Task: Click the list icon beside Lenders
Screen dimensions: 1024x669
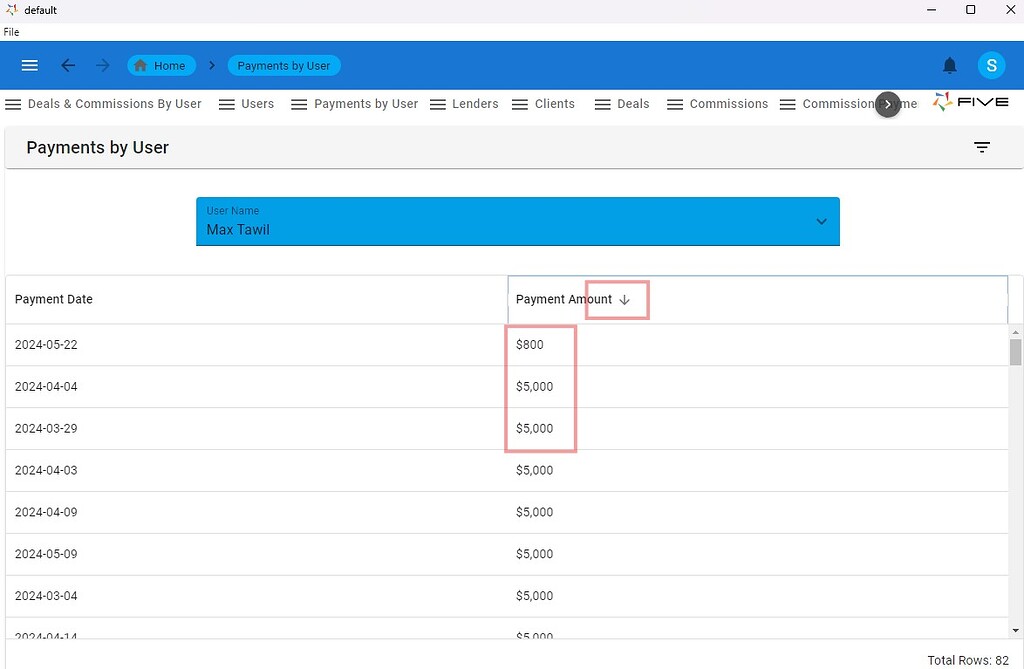Action: (437, 104)
